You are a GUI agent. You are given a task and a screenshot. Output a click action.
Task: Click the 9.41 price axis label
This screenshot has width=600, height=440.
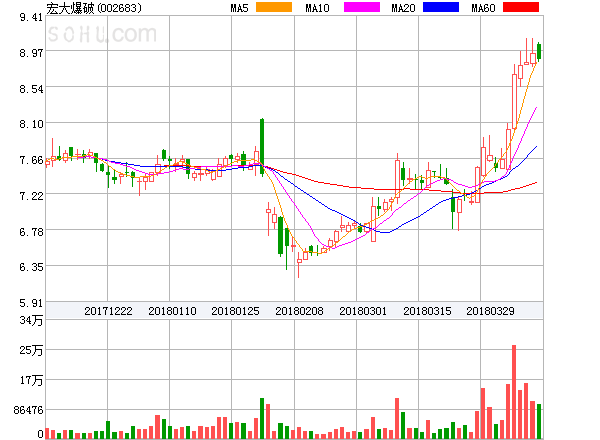31,17
